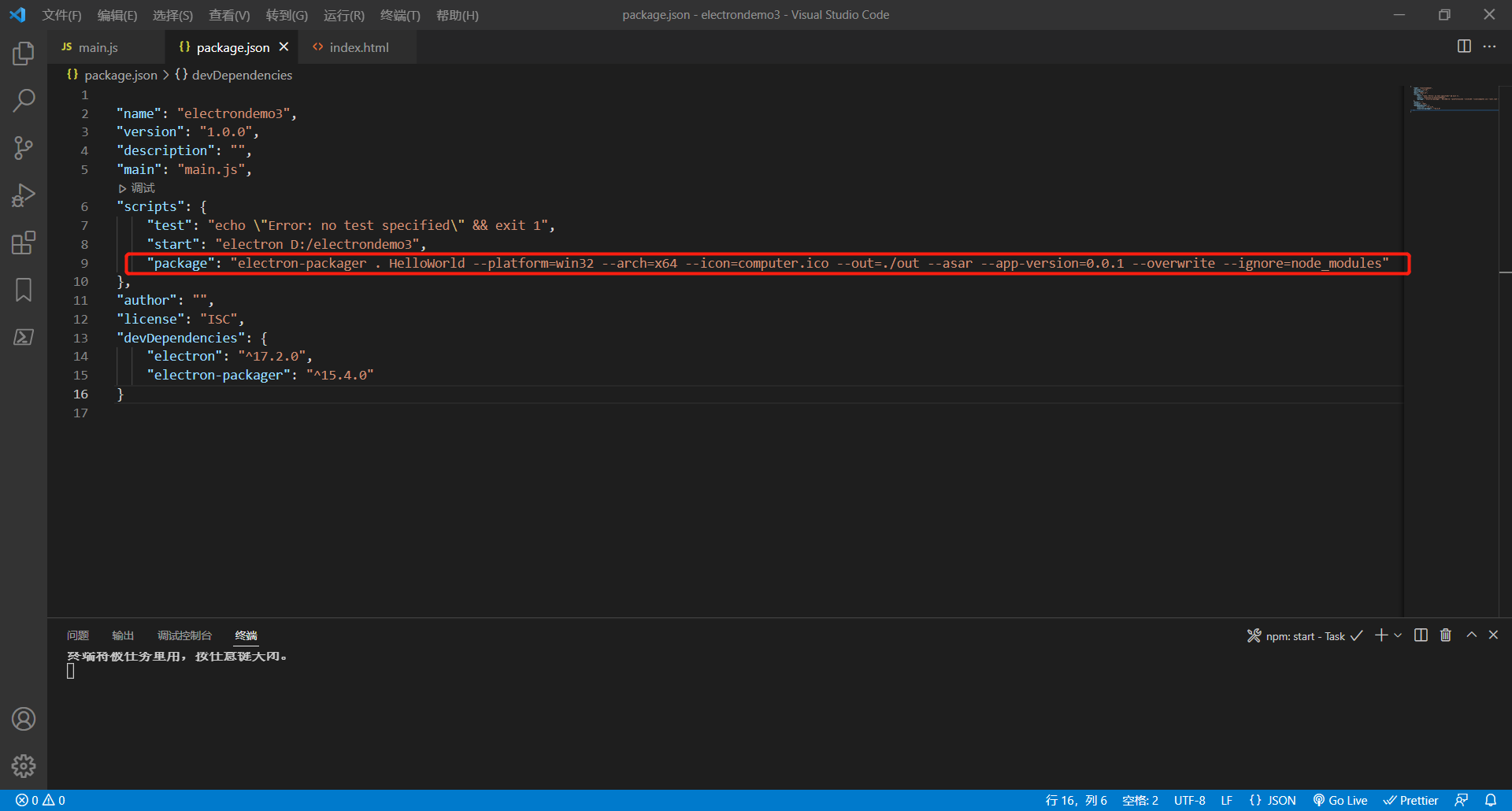The height and width of the screenshot is (811, 1512).
Task: Place cursor on "electrondemo3" name value
Action: coord(233,113)
